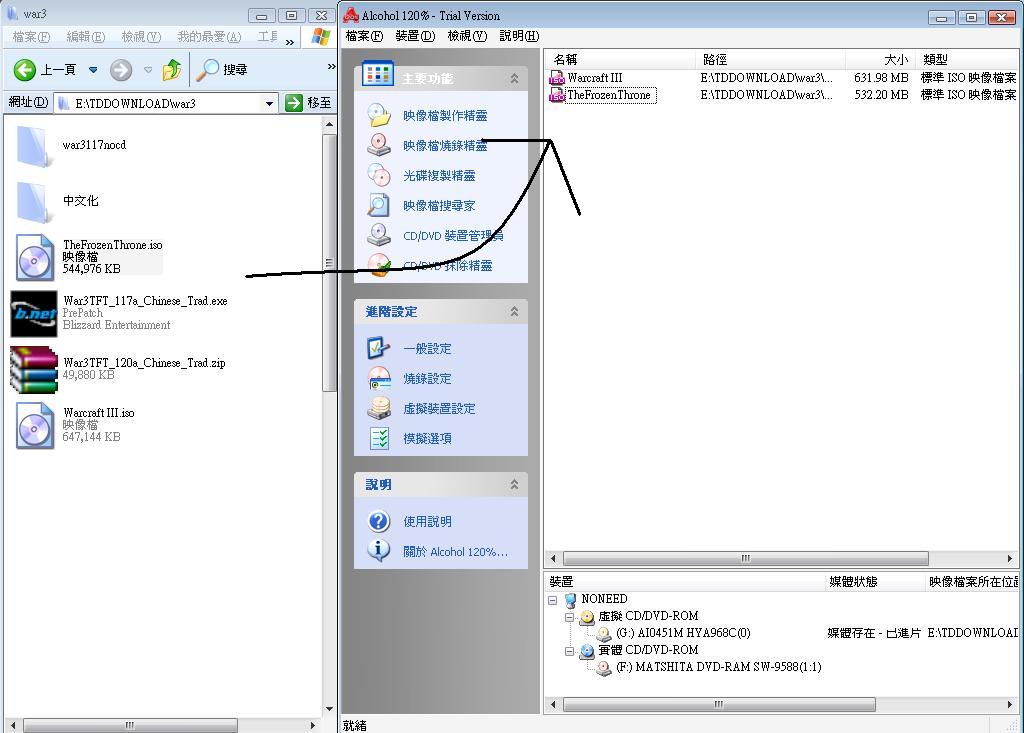The height and width of the screenshot is (733, 1024).
Task: Collapse the 虛擬 CD/DVD-ROM tree node
Action: pos(569,616)
